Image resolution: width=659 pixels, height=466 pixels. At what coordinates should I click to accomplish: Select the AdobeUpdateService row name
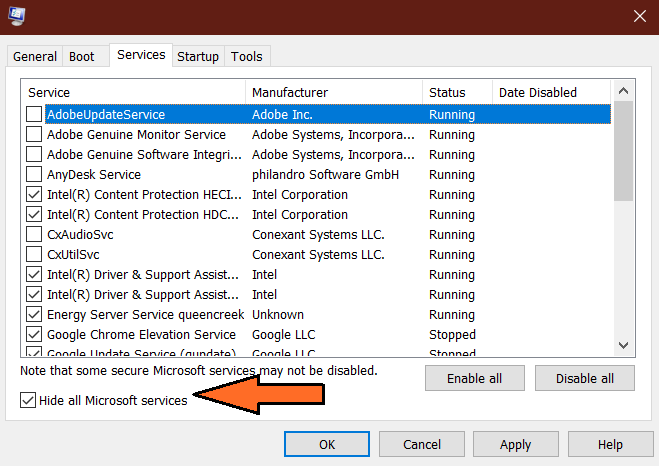pos(106,115)
